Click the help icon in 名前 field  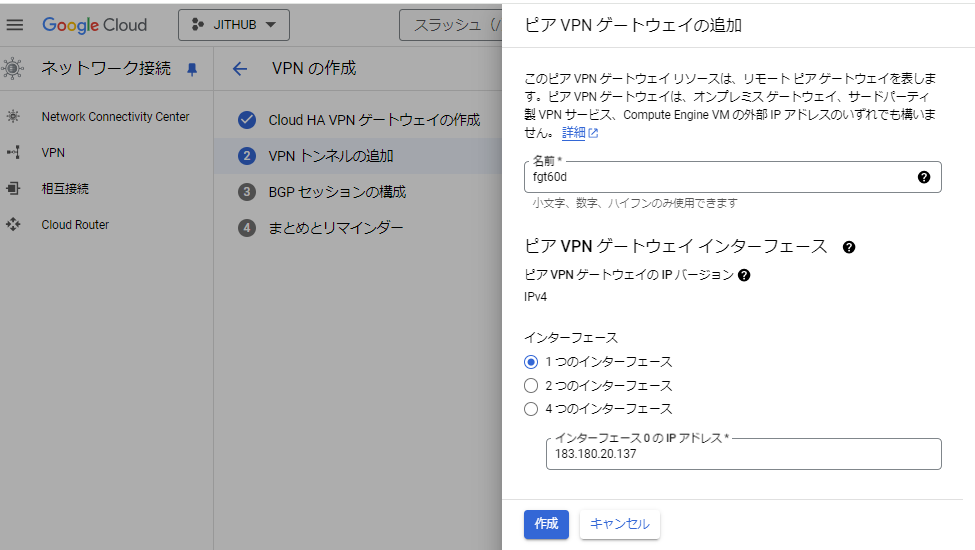(923, 177)
